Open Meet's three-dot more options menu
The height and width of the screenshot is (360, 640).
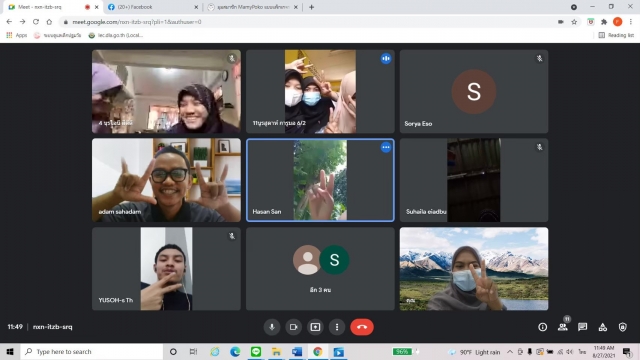(337, 327)
